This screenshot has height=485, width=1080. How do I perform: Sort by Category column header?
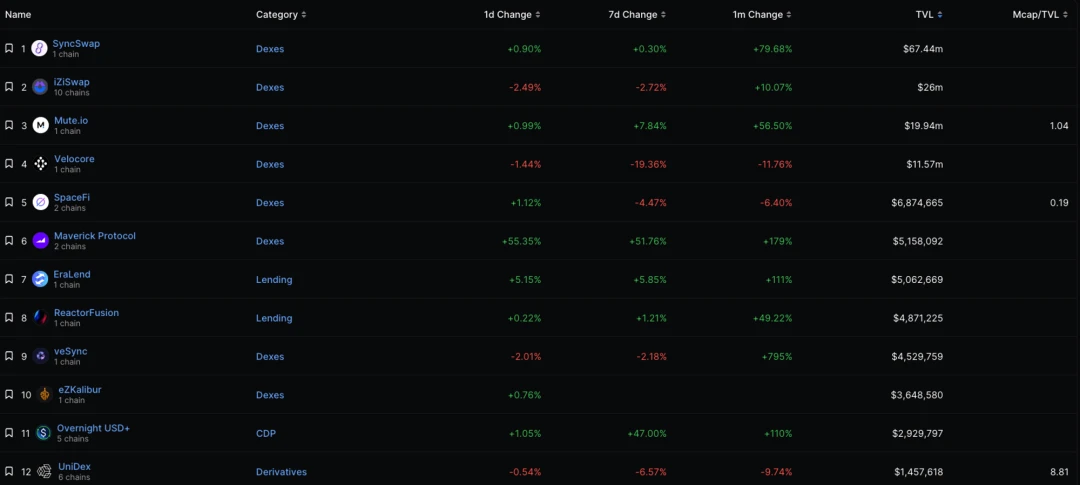(x=281, y=15)
